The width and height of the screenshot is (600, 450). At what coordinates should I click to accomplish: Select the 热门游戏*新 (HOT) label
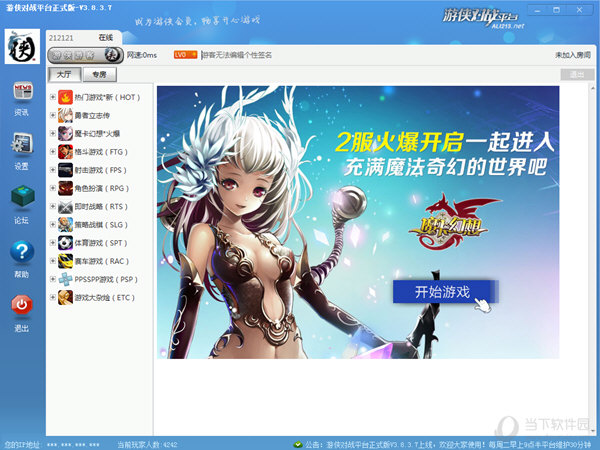(107, 98)
